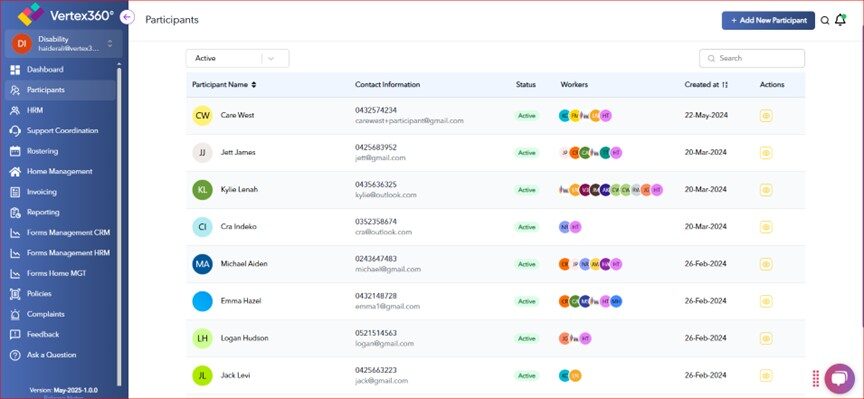Click the participants Search field
864x399 pixels.
pyautogui.click(x=752, y=58)
